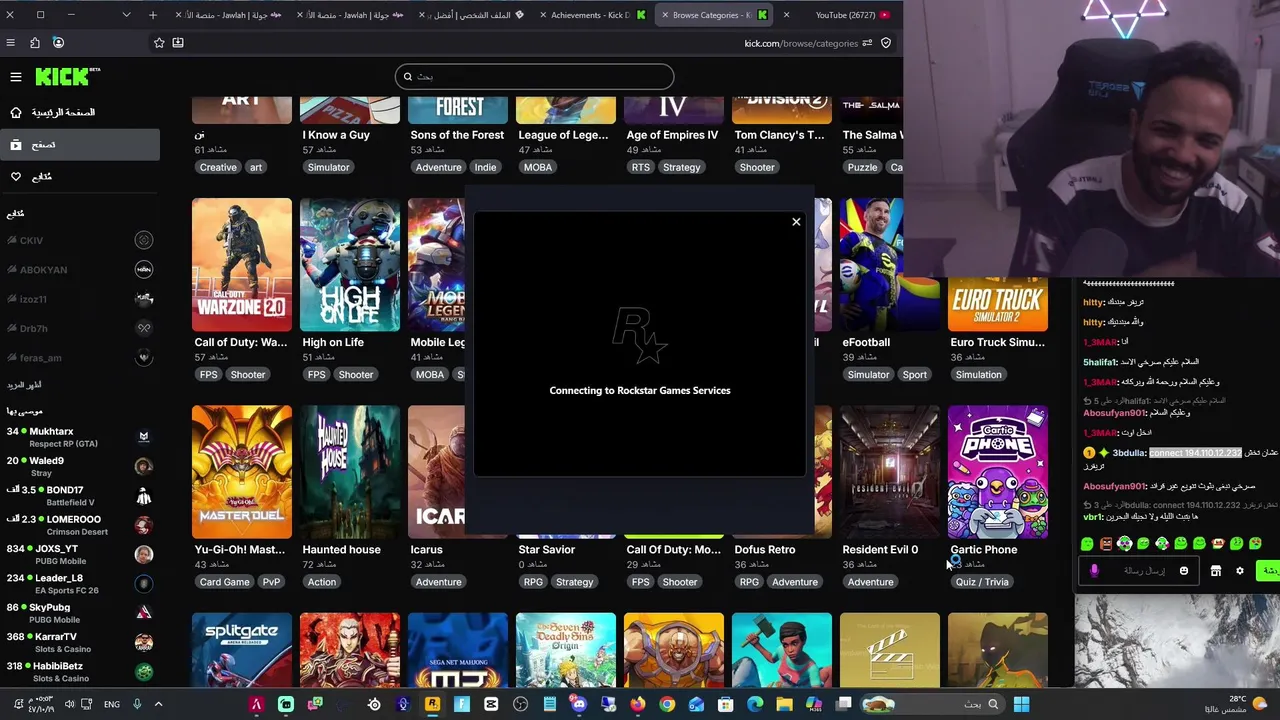Image resolution: width=1280 pixels, height=720 pixels.
Task: Open the chat emoji picker smiley
Action: pos(1184,571)
